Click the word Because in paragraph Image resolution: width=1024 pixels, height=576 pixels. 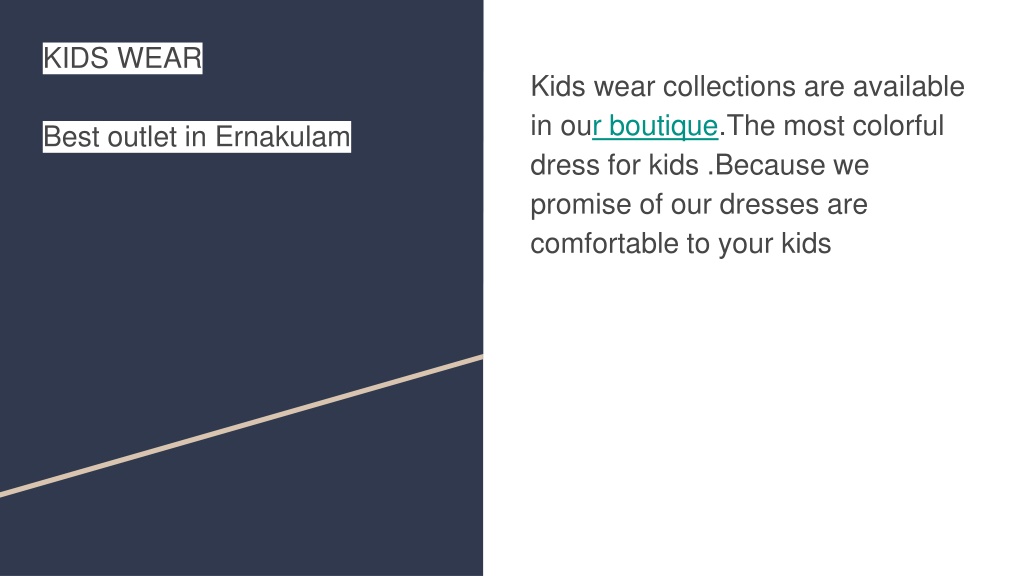(770, 165)
